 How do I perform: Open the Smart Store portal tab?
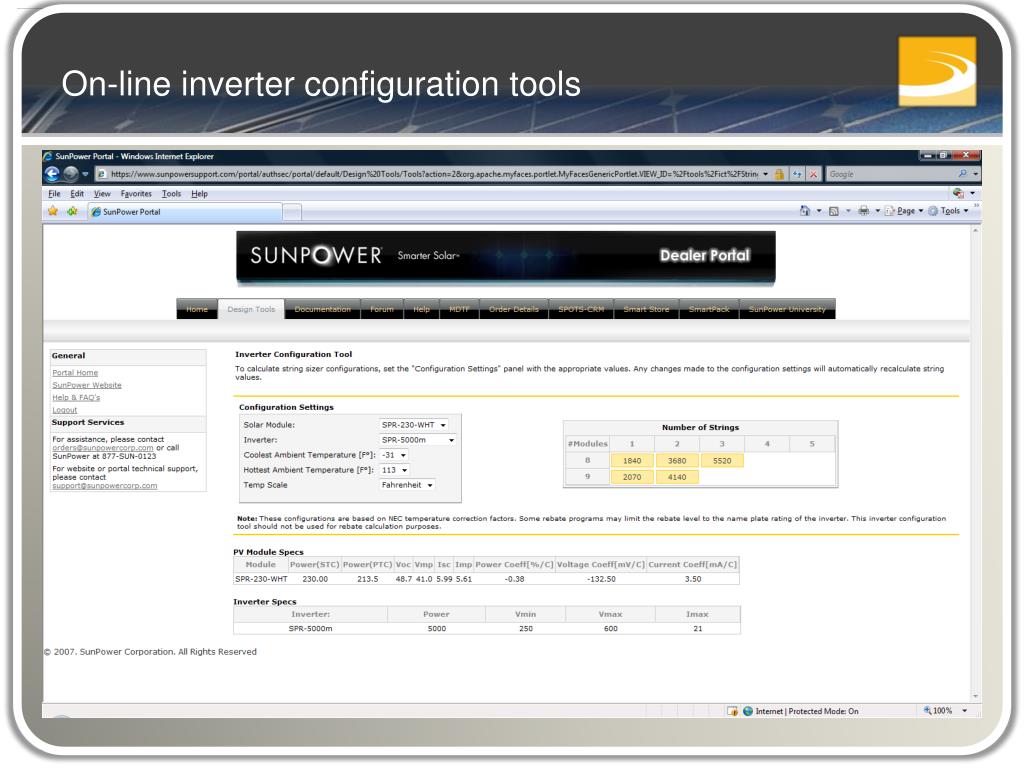pos(647,309)
